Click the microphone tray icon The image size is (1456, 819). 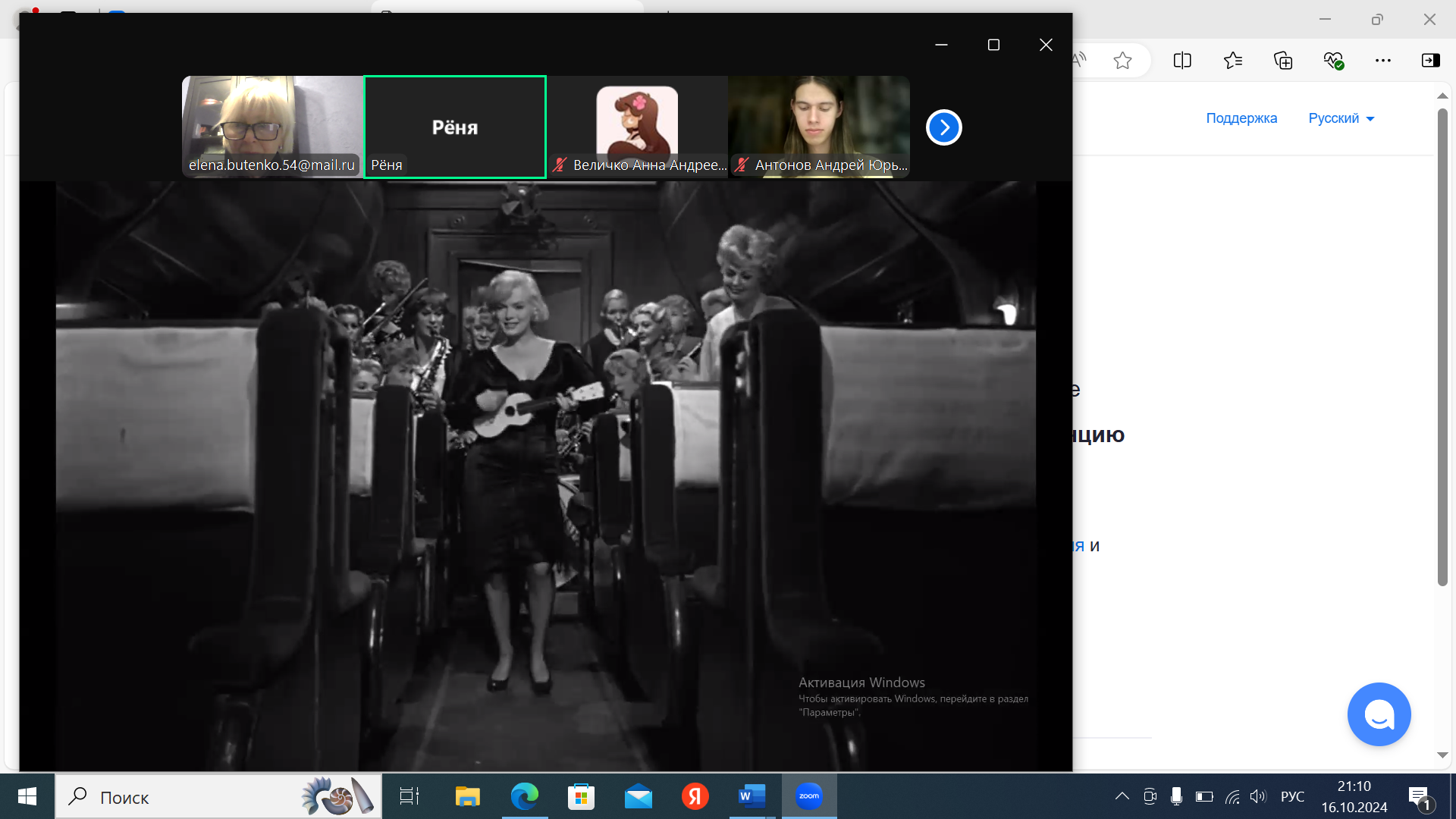tap(1176, 796)
